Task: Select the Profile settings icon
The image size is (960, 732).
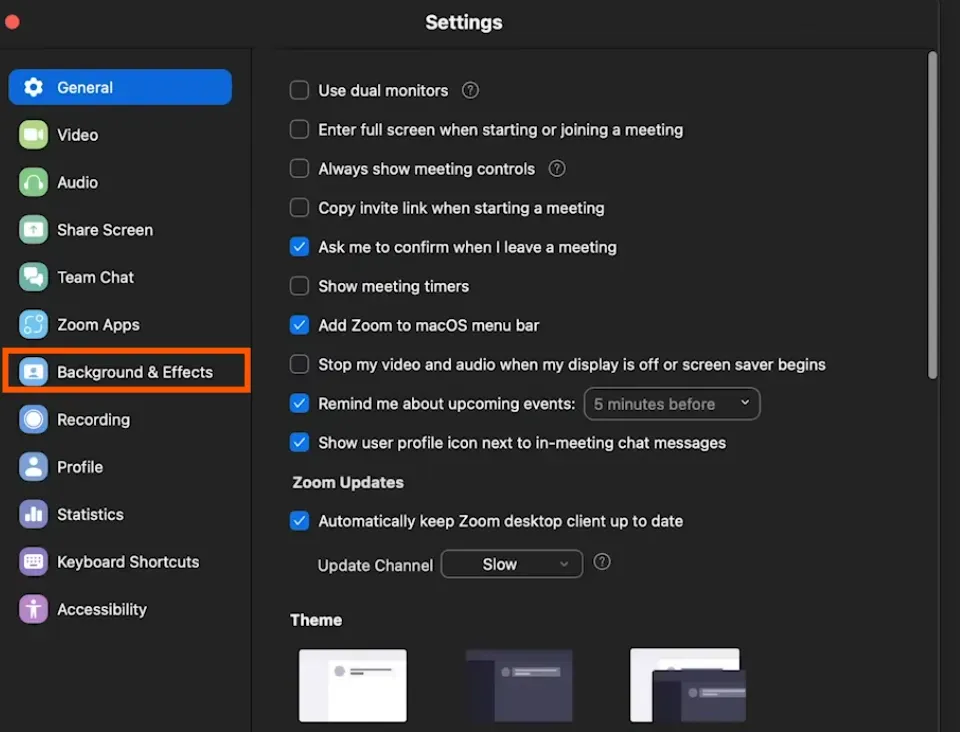Action: [x=33, y=466]
